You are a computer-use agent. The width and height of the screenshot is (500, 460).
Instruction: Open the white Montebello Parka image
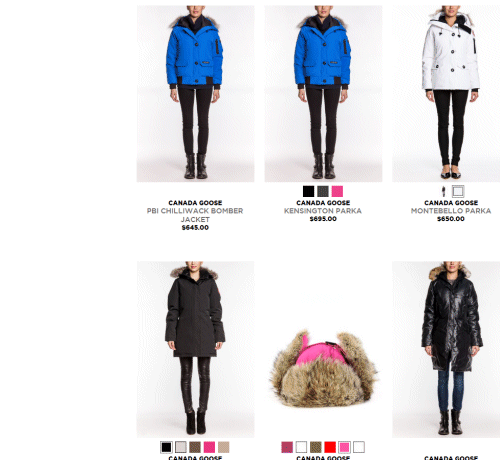[446, 93]
